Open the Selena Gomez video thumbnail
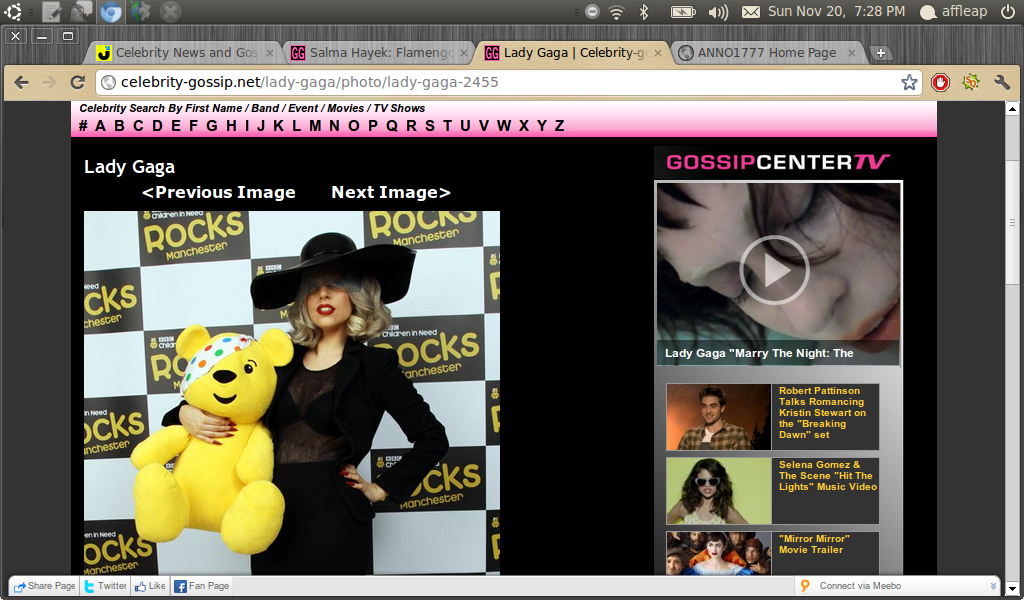The image size is (1024, 600). [718, 491]
